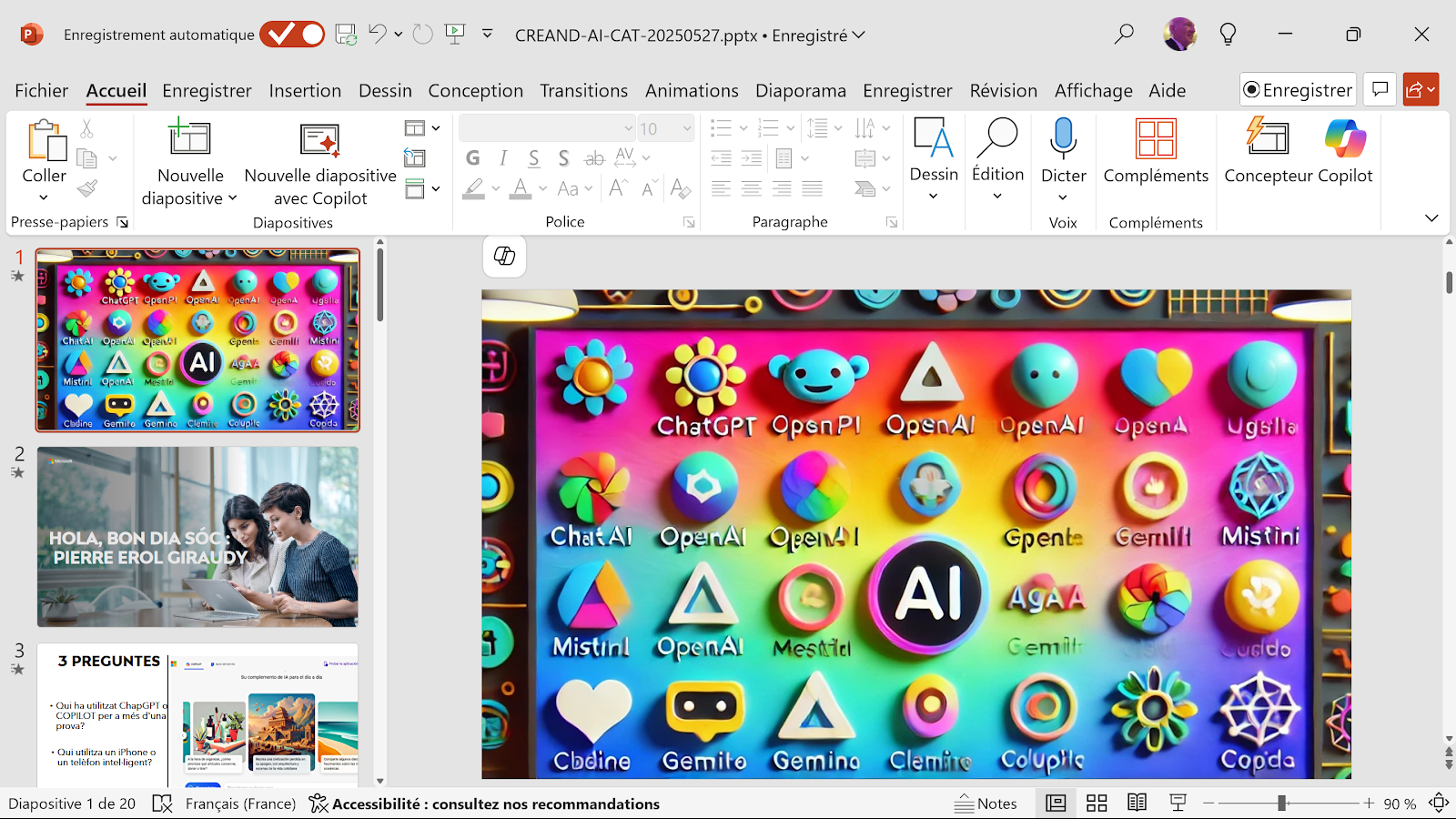This screenshot has height=819, width=1456.
Task: Toggle center text alignment
Action: [752, 188]
